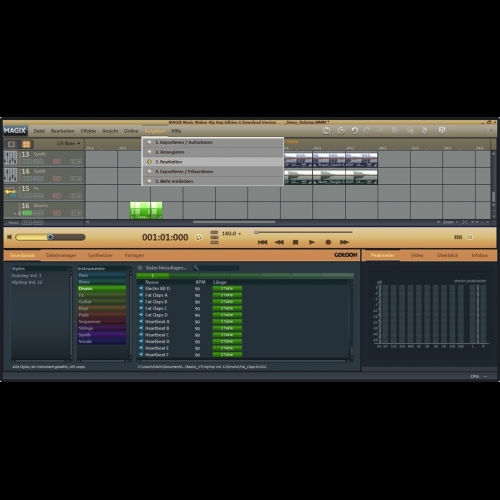Open the FX dropdown on track 14
This screenshot has height=500, width=500.
pyautogui.click(x=76, y=179)
